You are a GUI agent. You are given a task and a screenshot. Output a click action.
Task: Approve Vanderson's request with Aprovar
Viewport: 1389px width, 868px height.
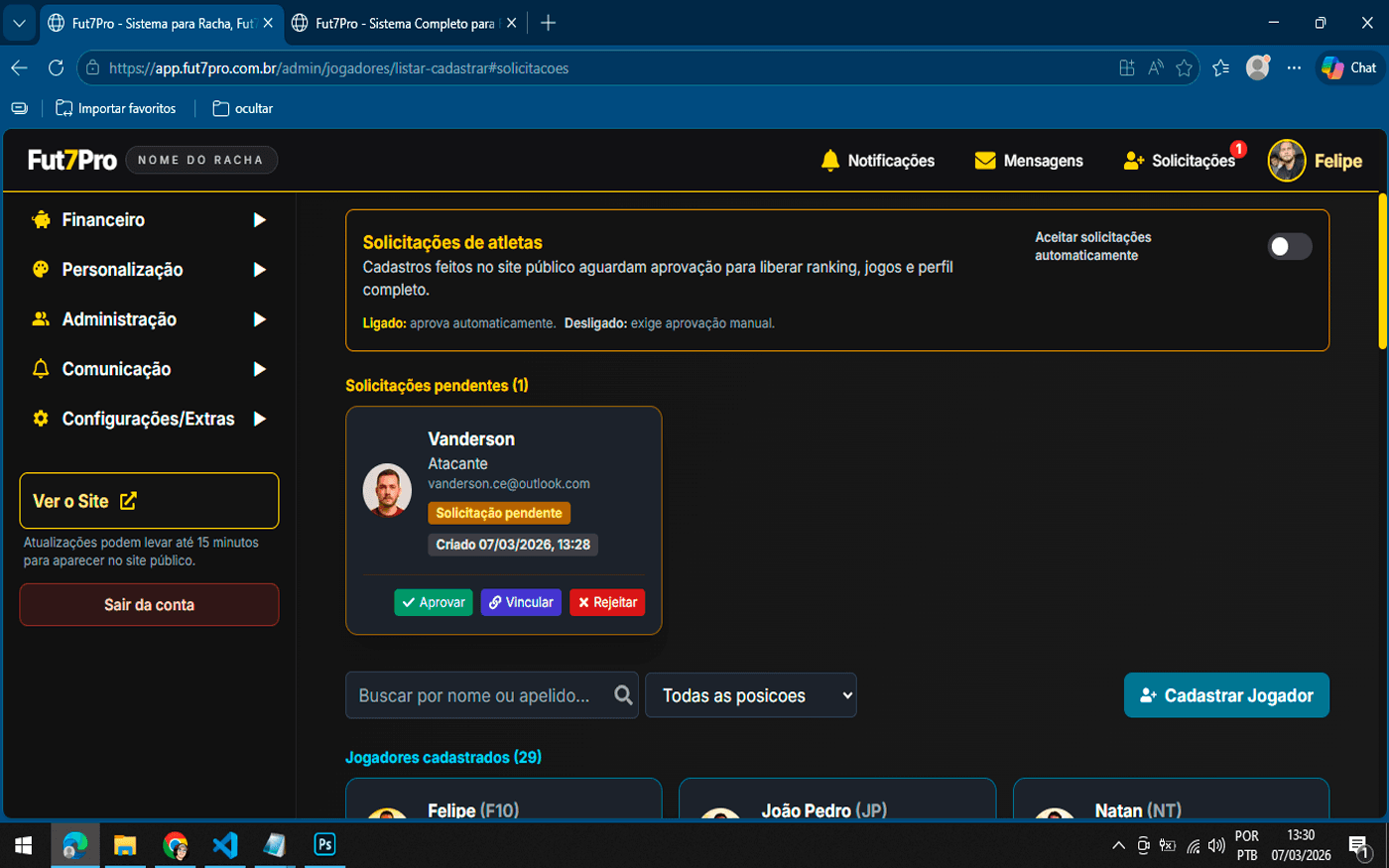[434, 602]
